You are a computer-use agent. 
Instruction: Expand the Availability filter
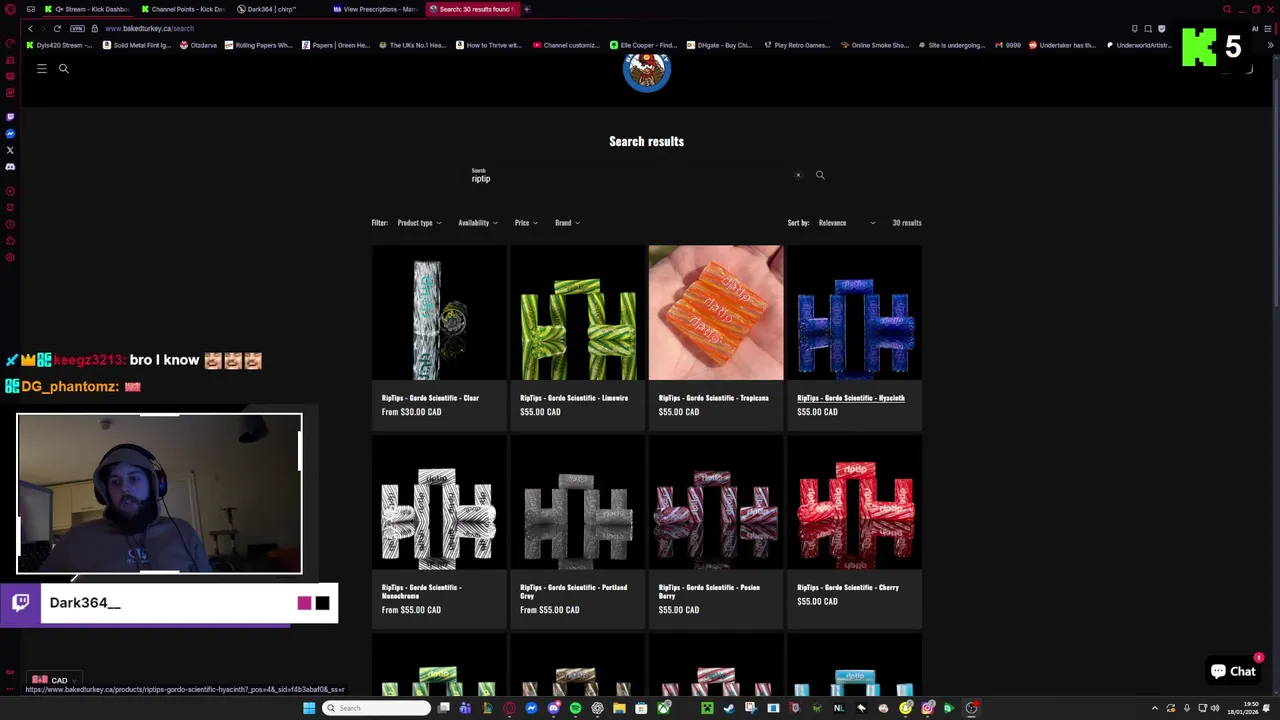(478, 223)
